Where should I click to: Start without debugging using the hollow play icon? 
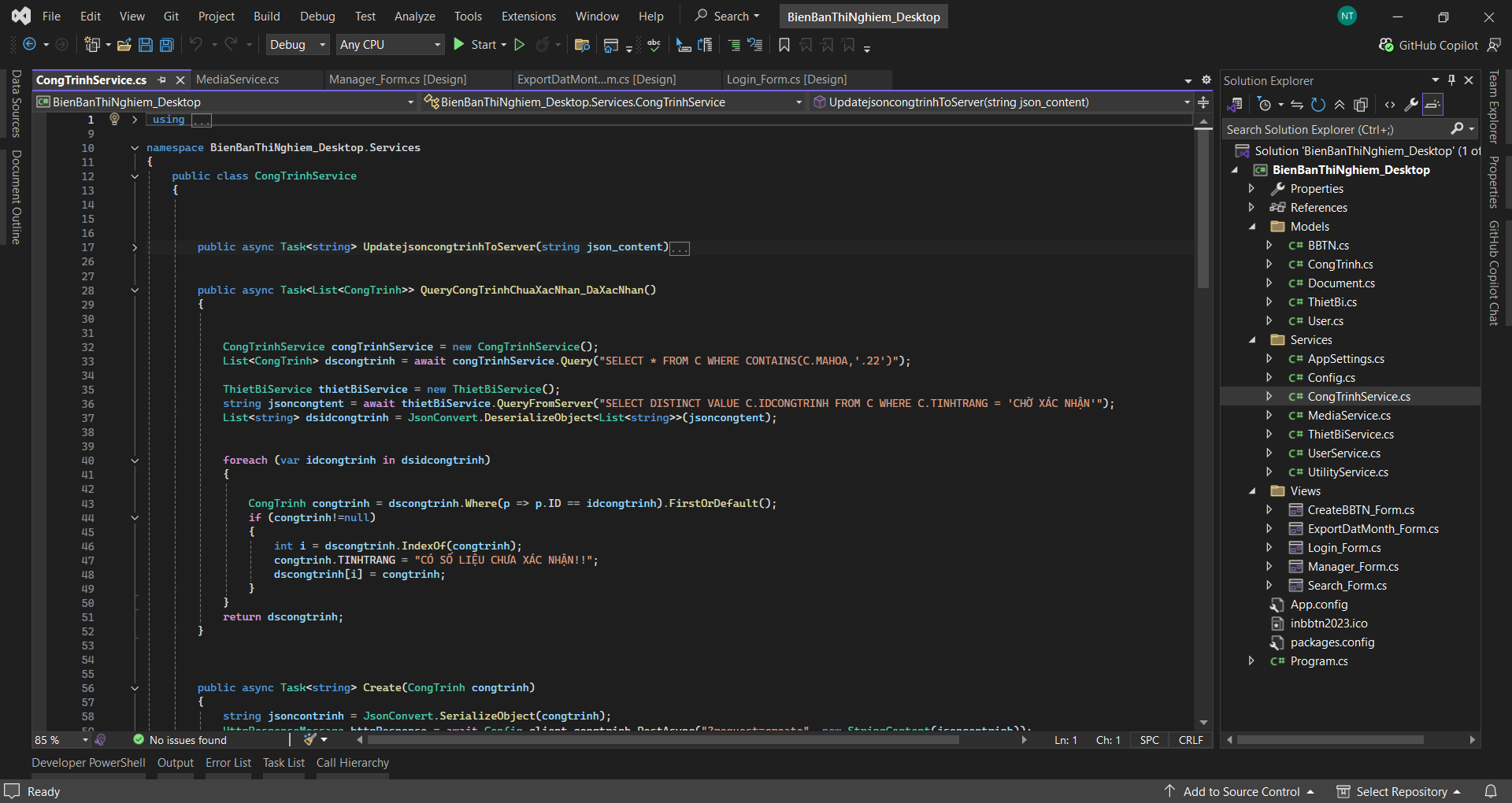pos(520,45)
